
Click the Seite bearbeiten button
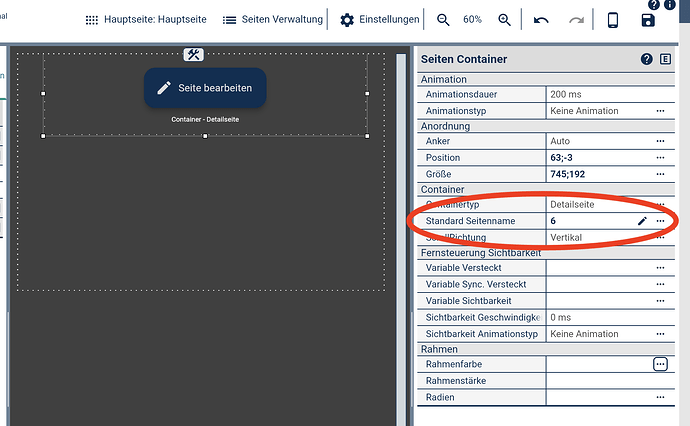tap(205, 88)
